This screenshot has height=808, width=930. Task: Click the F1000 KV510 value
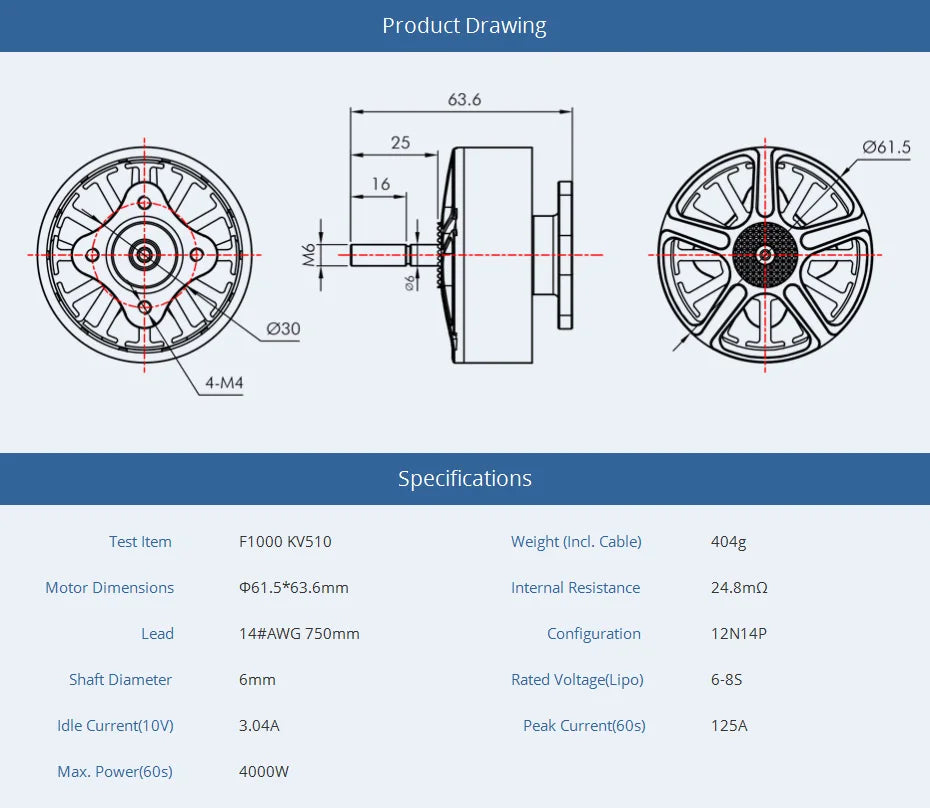tap(285, 542)
